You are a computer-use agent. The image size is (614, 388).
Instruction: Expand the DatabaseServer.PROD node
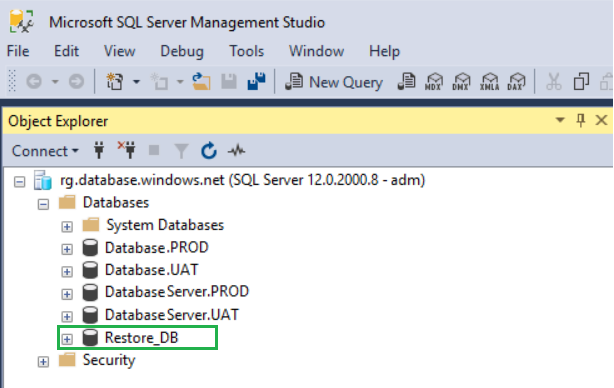[x=67, y=294]
